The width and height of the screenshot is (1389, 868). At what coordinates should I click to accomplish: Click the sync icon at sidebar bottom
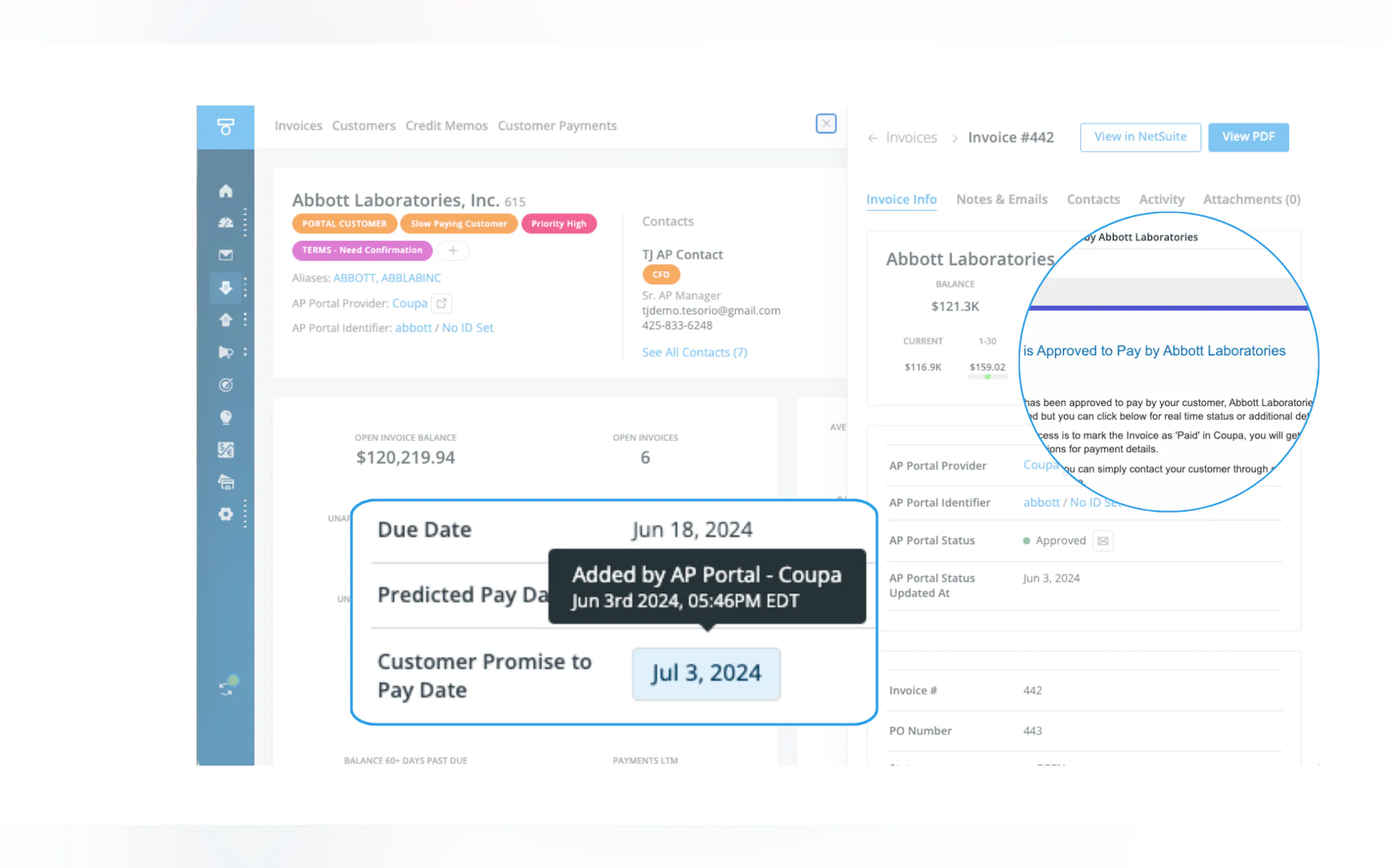click(226, 687)
